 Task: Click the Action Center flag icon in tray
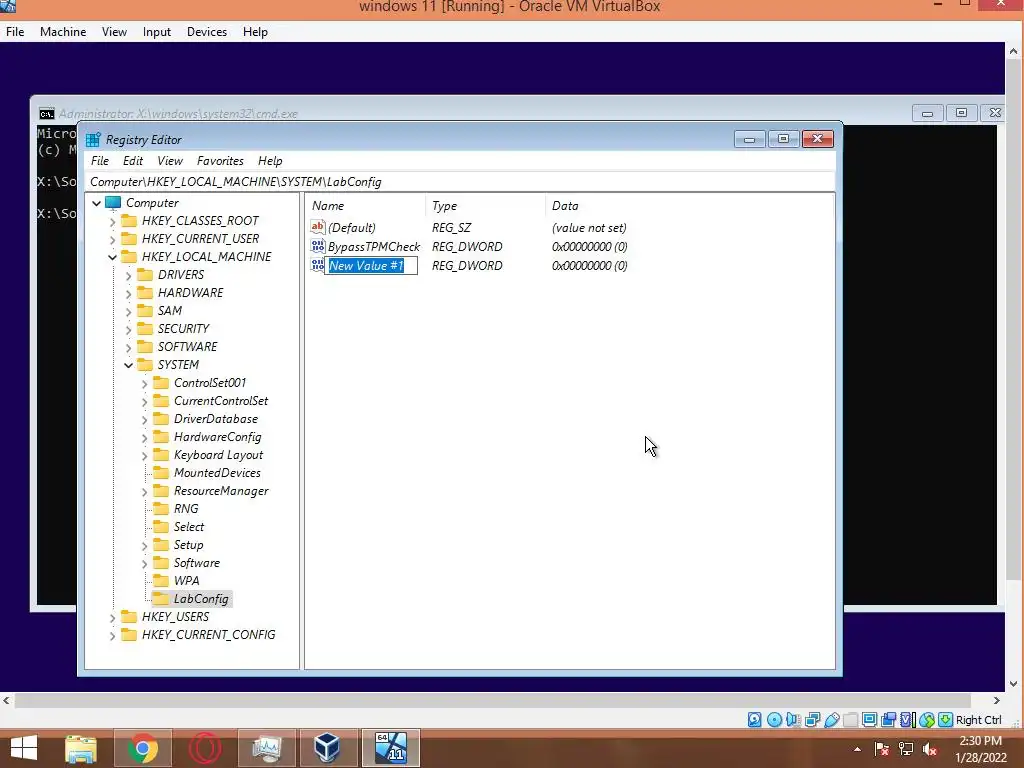coord(881,749)
